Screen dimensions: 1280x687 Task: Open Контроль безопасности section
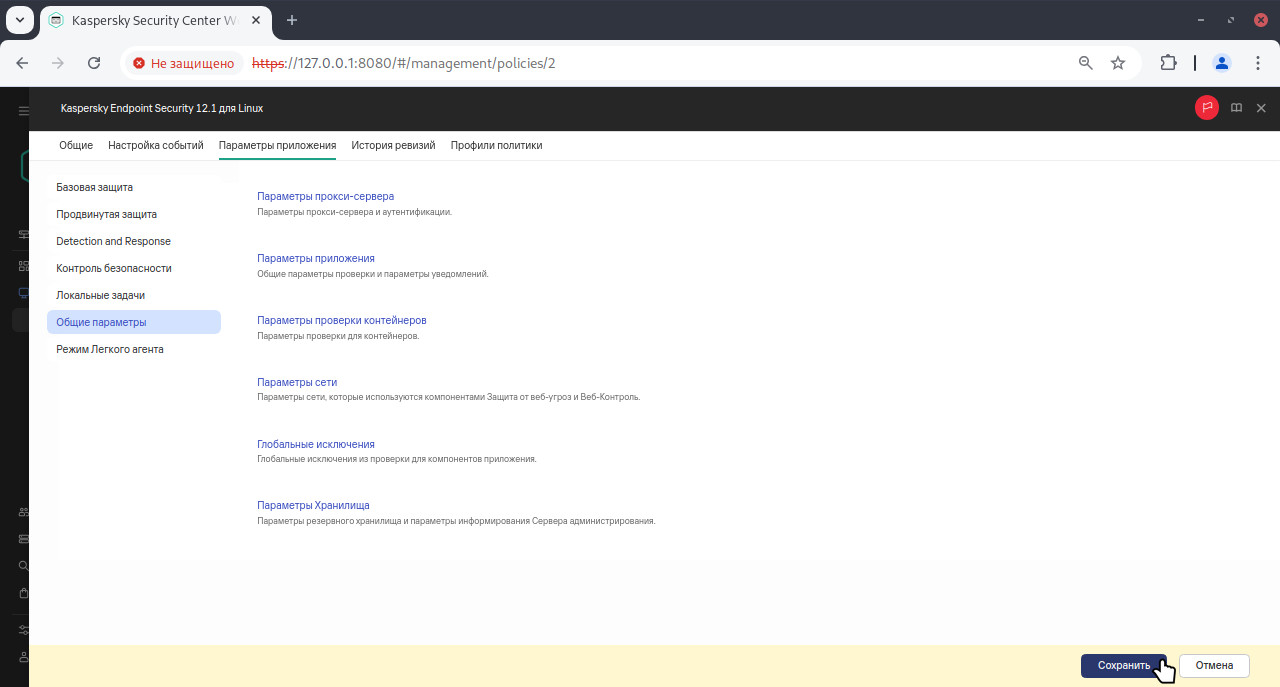pos(134,268)
